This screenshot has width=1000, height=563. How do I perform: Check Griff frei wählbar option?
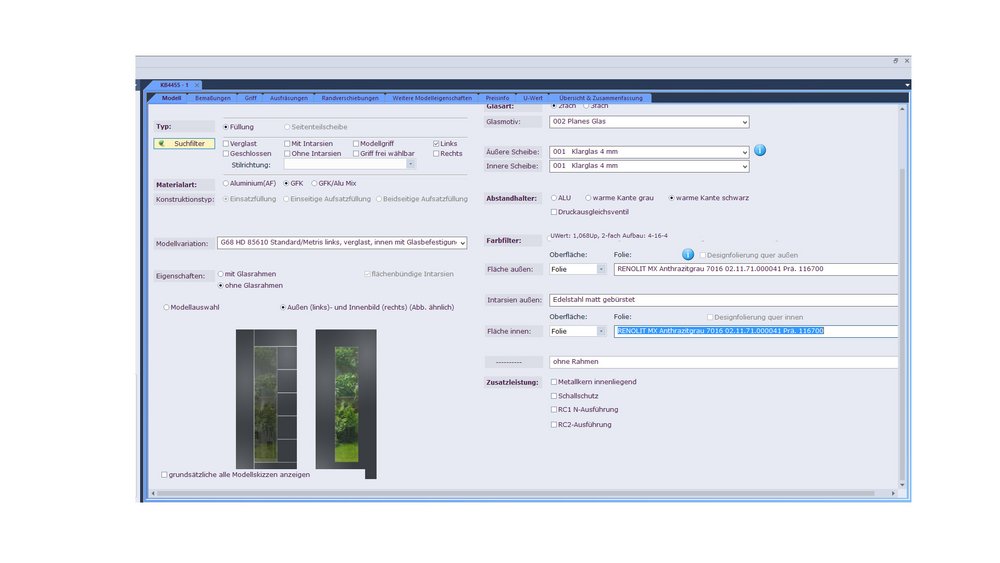[x=356, y=154]
